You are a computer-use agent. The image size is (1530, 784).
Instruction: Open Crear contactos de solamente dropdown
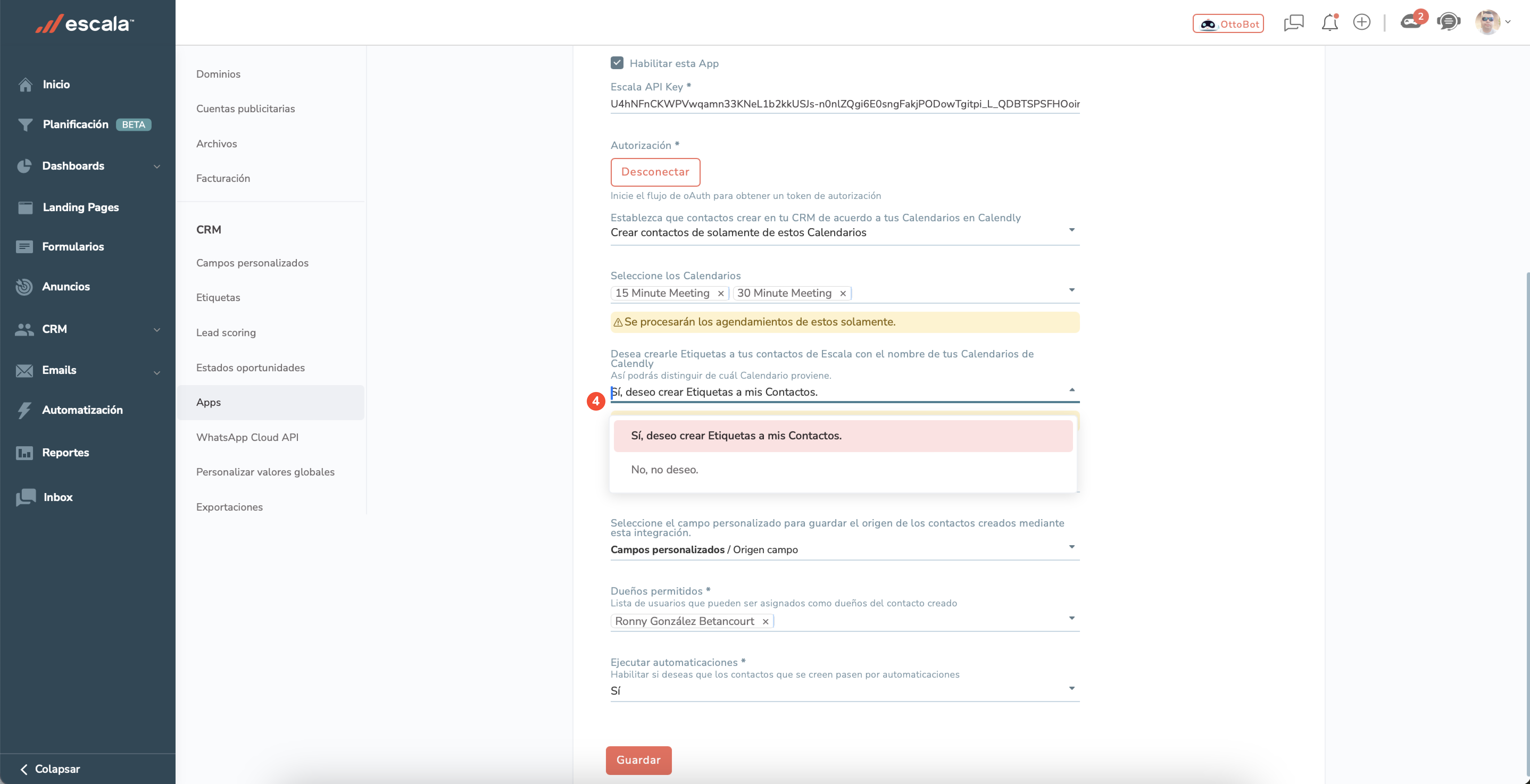(x=845, y=233)
